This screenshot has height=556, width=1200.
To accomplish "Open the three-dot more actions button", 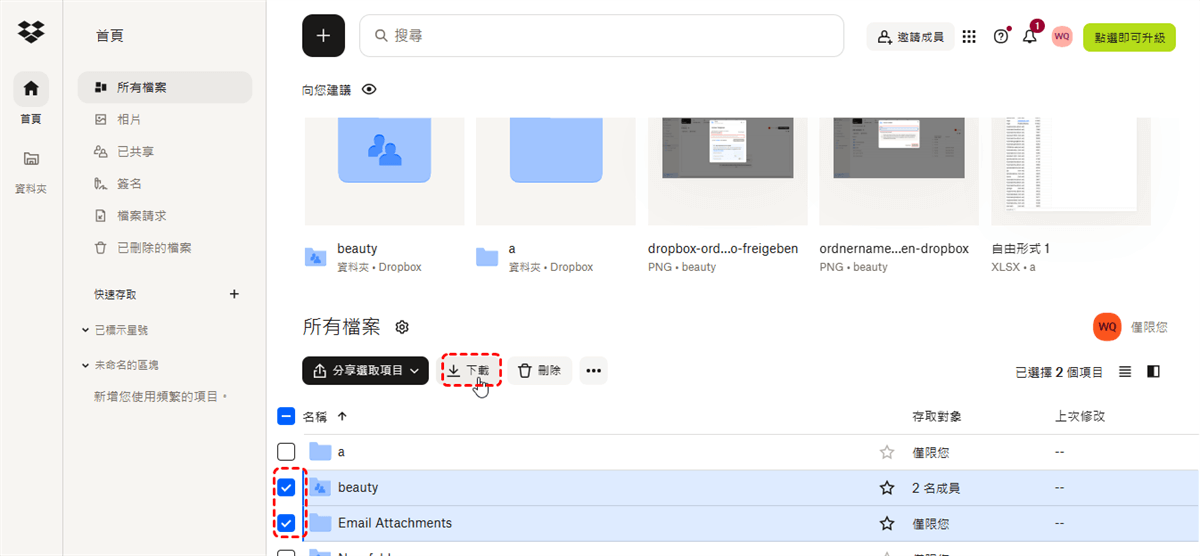I will [594, 370].
